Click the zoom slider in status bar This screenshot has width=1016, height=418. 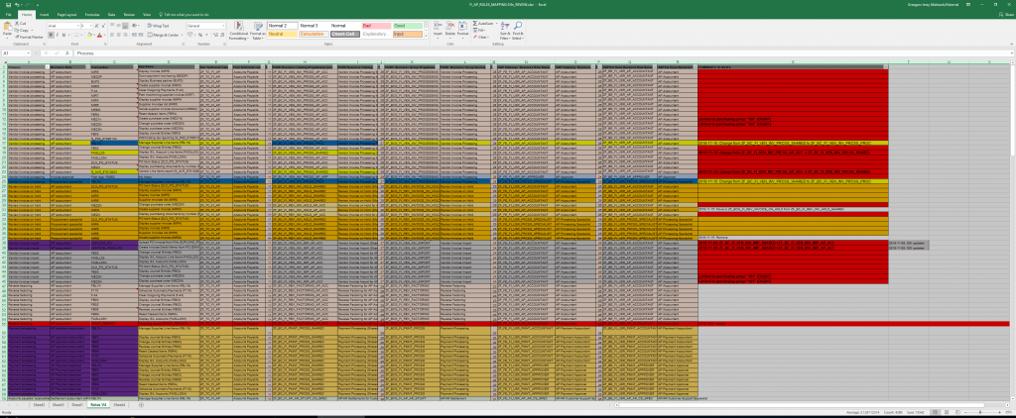point(980,412)
